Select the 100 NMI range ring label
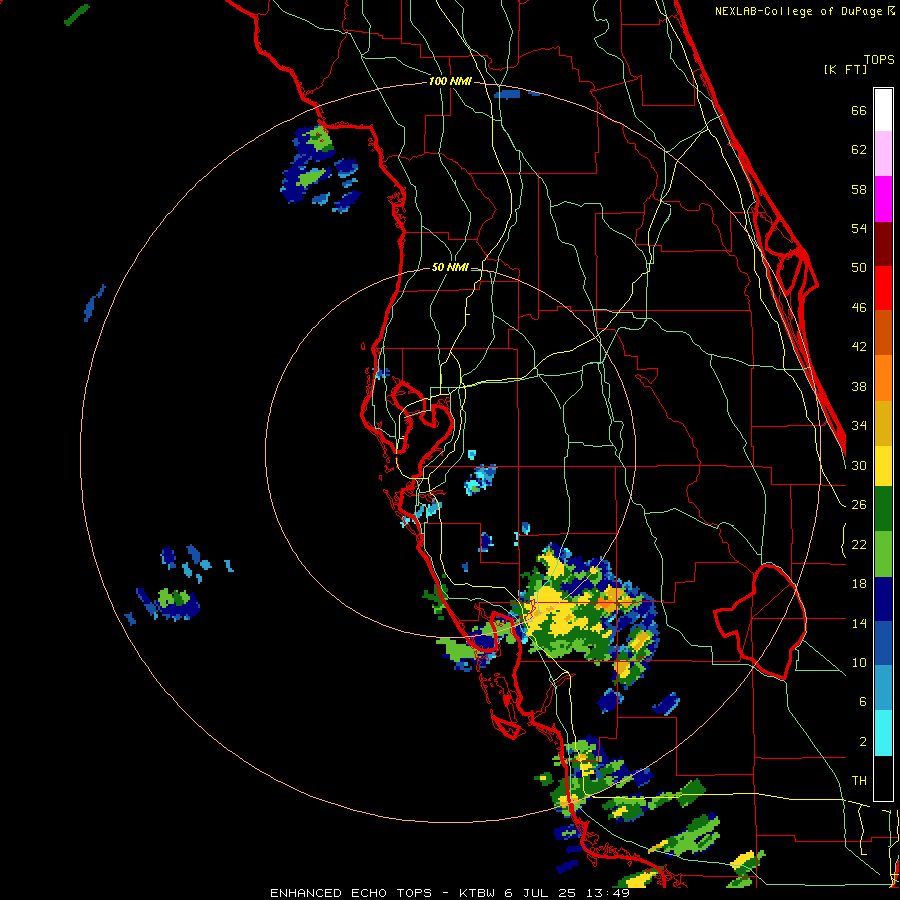 450,82
